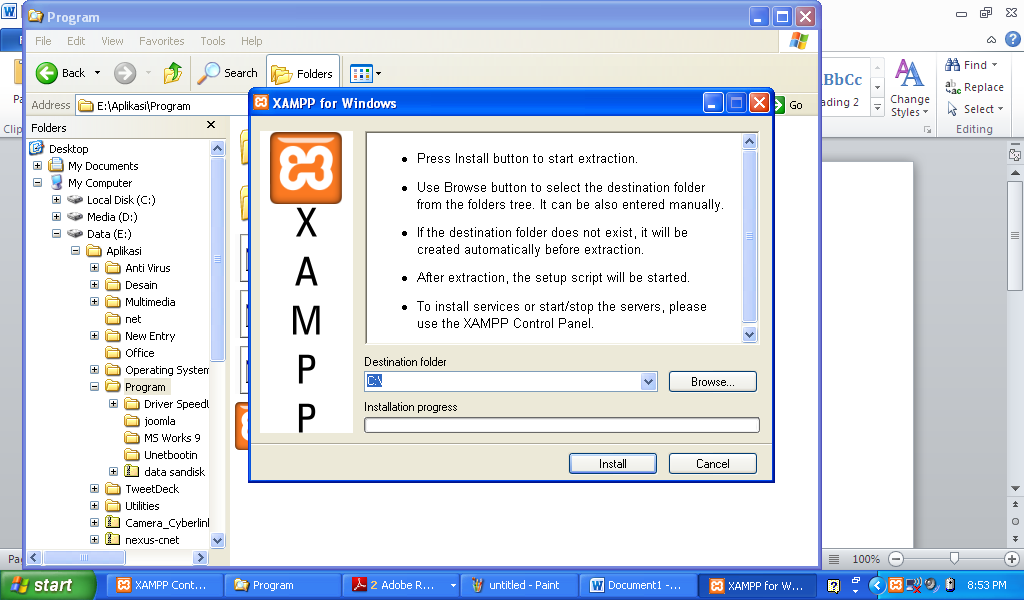Click the Installation progress bar
Viewport: 1024px width, 600px height.
(562, 425)
